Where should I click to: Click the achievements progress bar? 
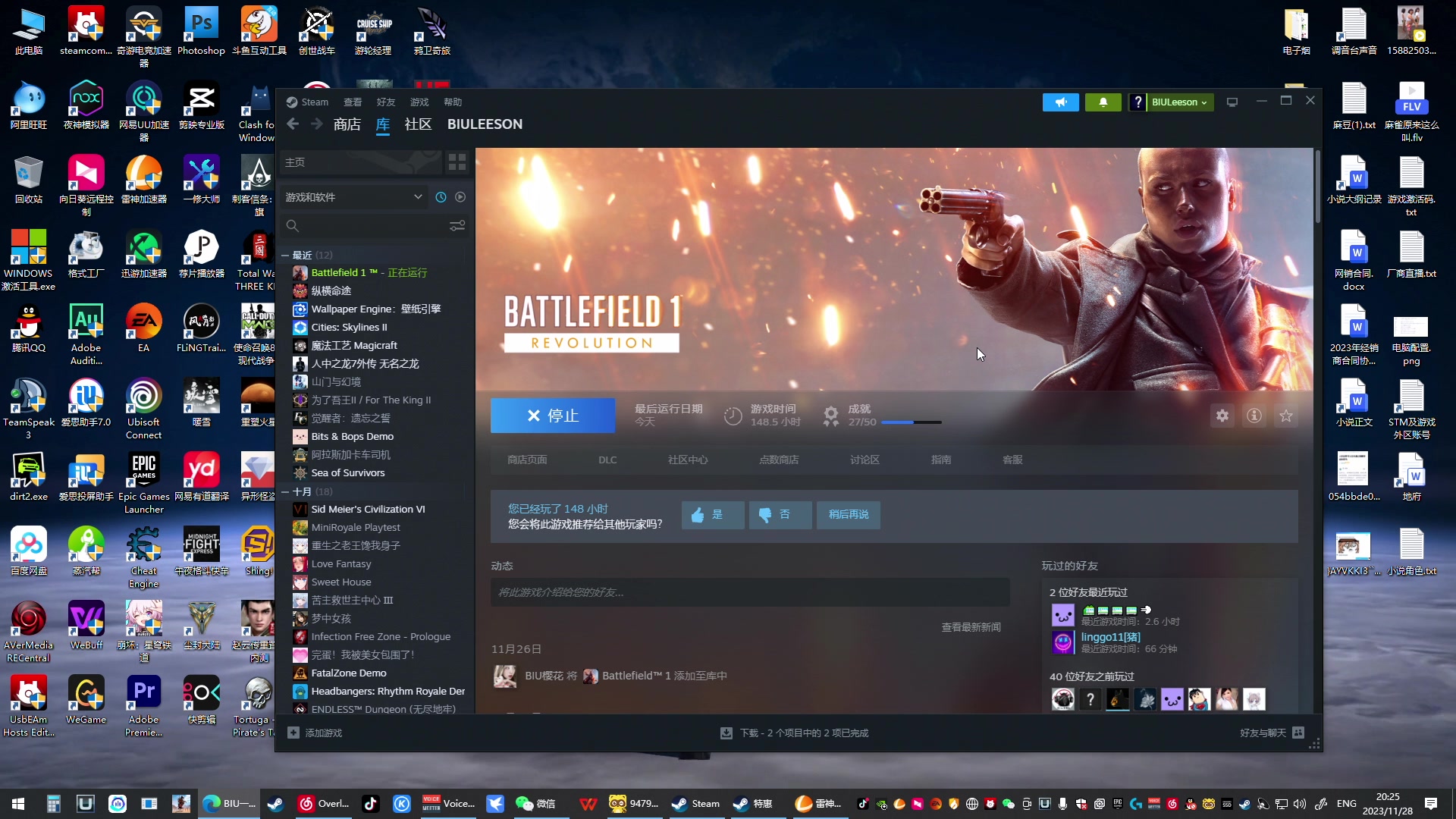(x=911, y=422)
